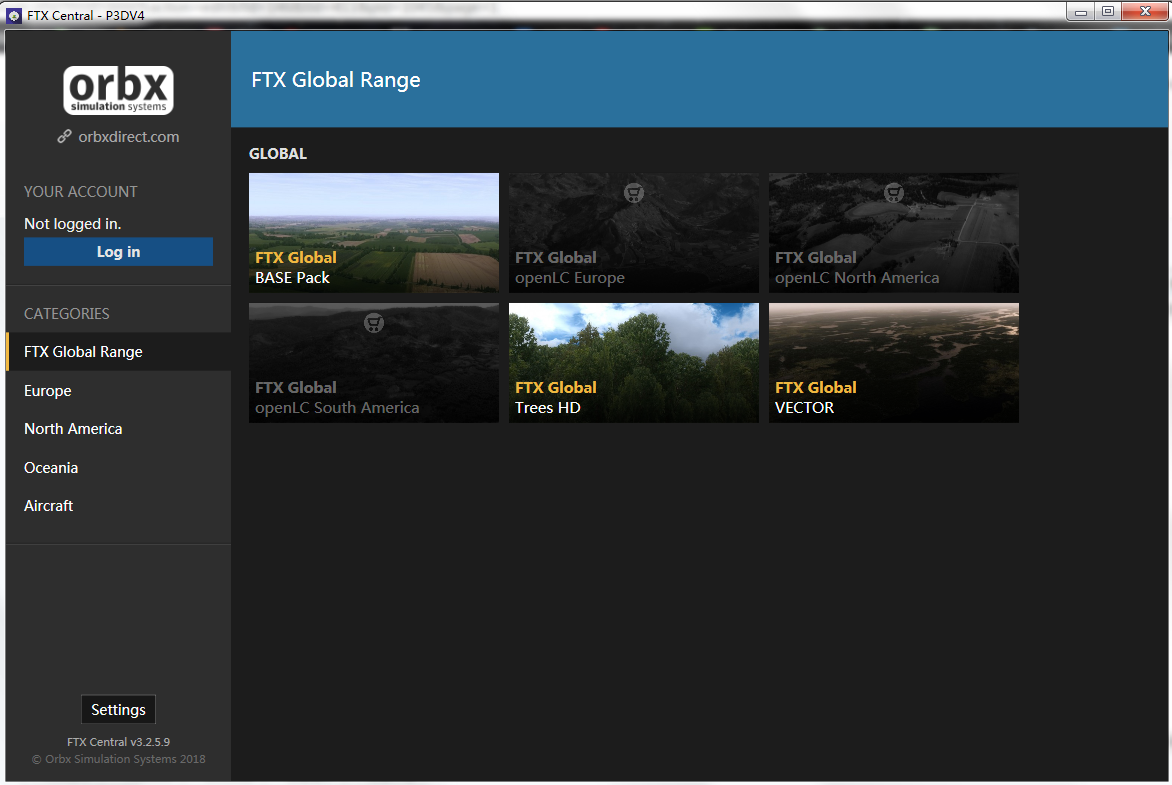Click the 'FTX Global Range' page title

click(x=336, y=80)
